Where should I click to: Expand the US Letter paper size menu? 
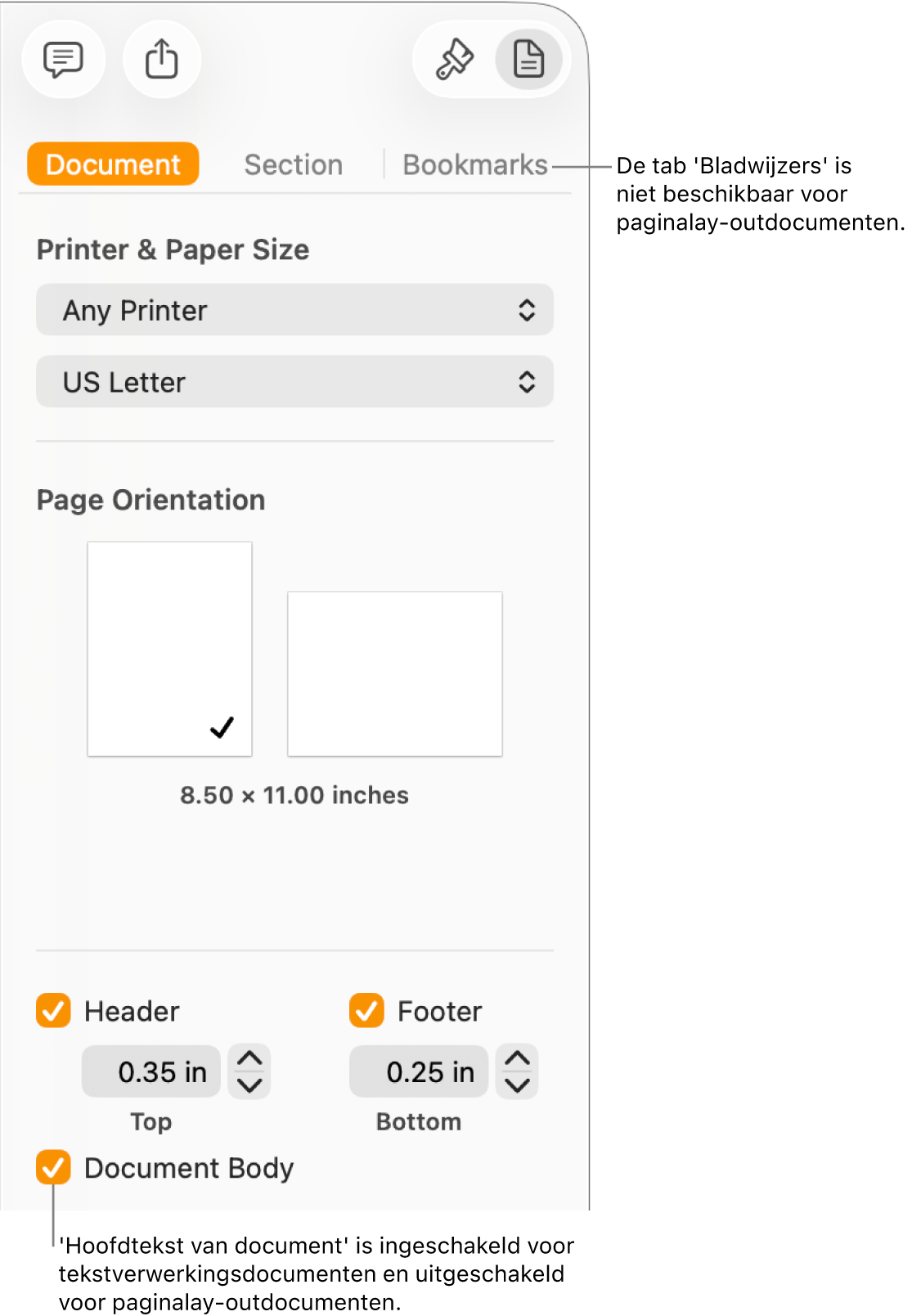point(294,382)
